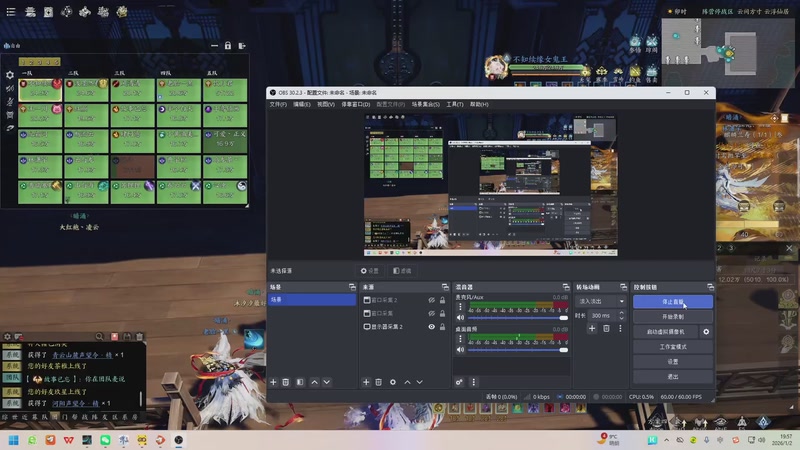Viewport: 800px width, 450px height.
Task: Remove the selected scene using 场景 panel trash icon
Action: pos(286,382)
